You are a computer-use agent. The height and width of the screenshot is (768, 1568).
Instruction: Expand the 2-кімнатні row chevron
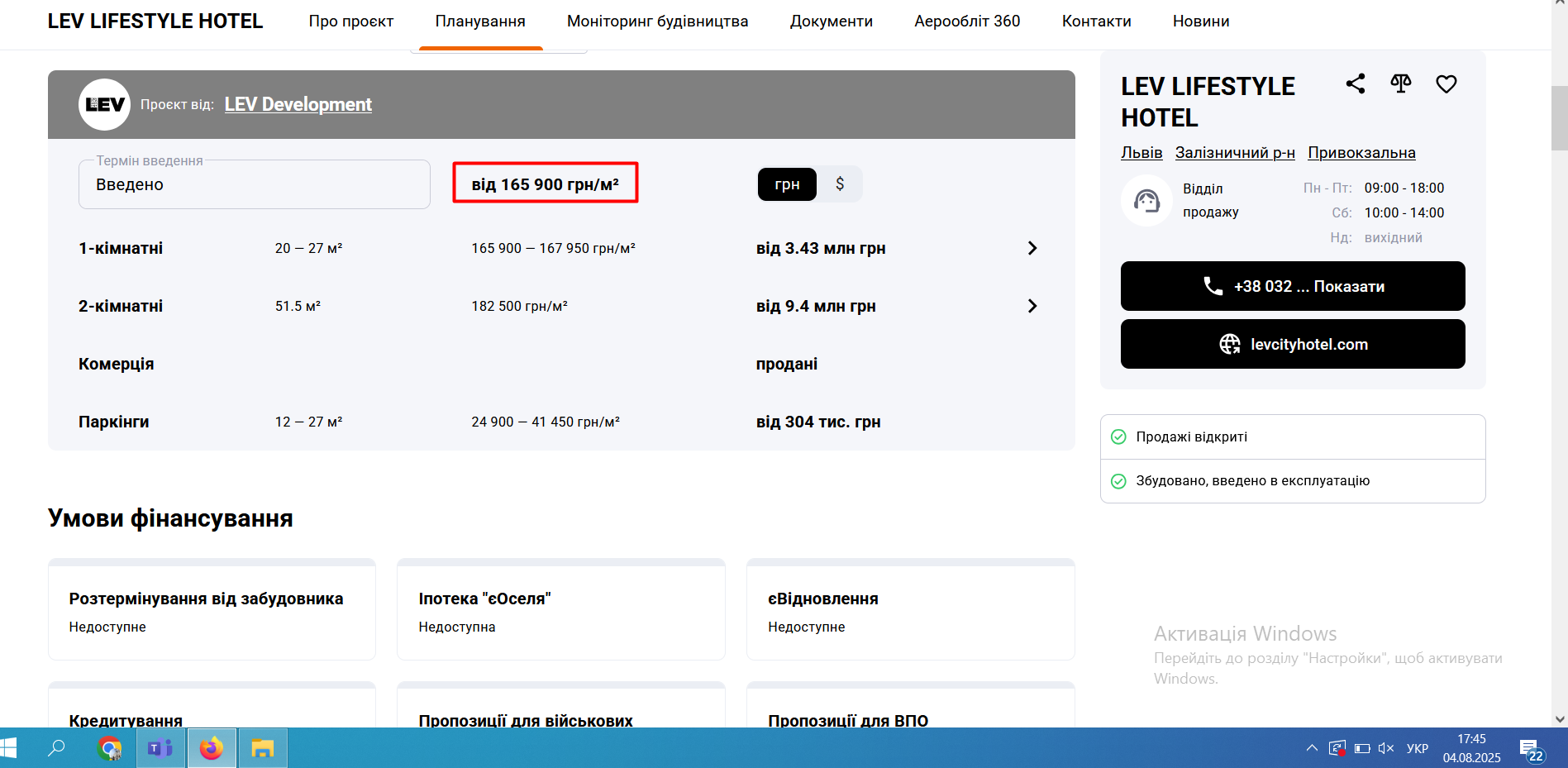[1032, 306]
